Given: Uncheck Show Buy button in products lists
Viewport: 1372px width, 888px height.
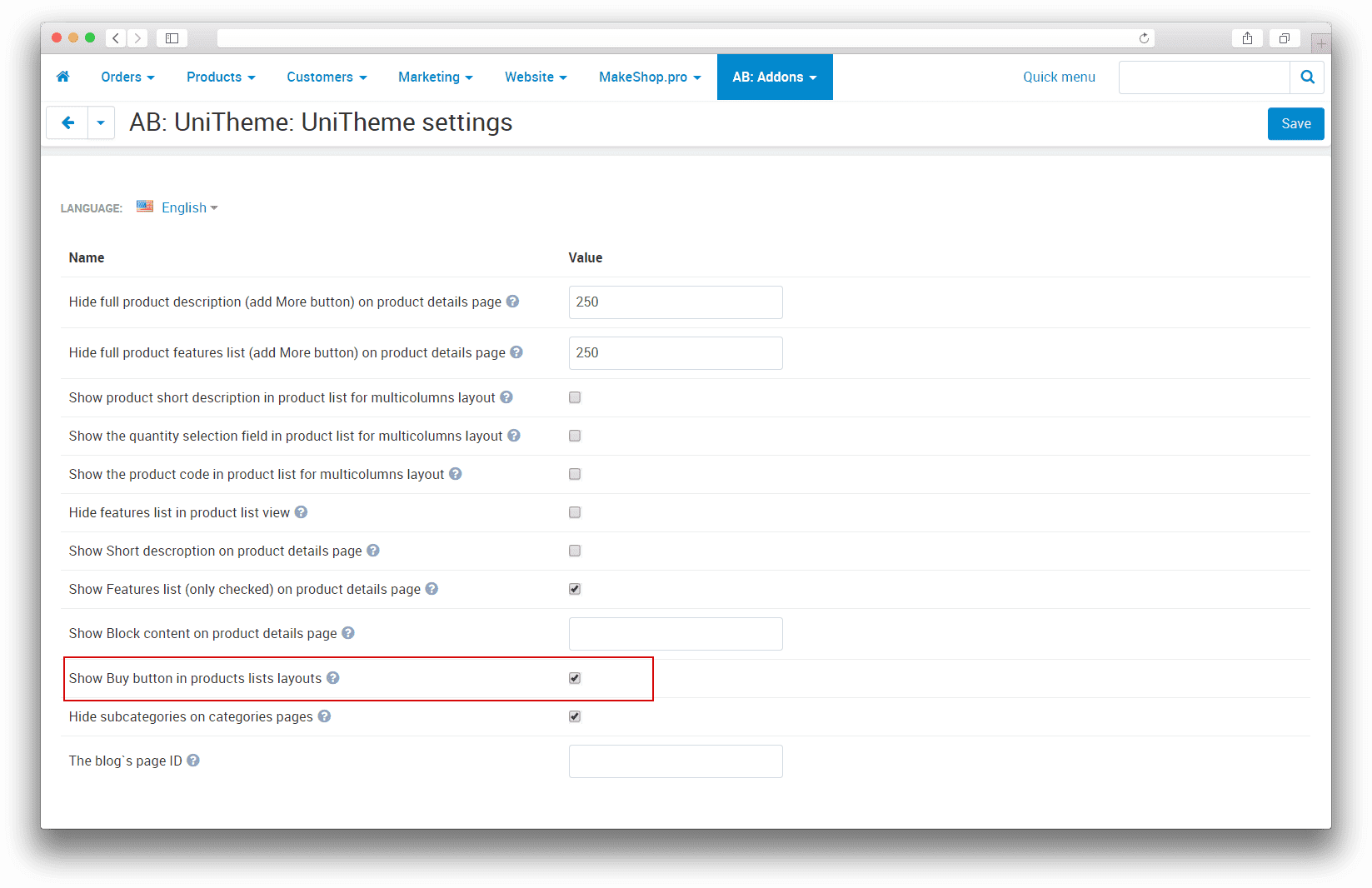Looking at the screenshot, I should [x=575, y=678].
